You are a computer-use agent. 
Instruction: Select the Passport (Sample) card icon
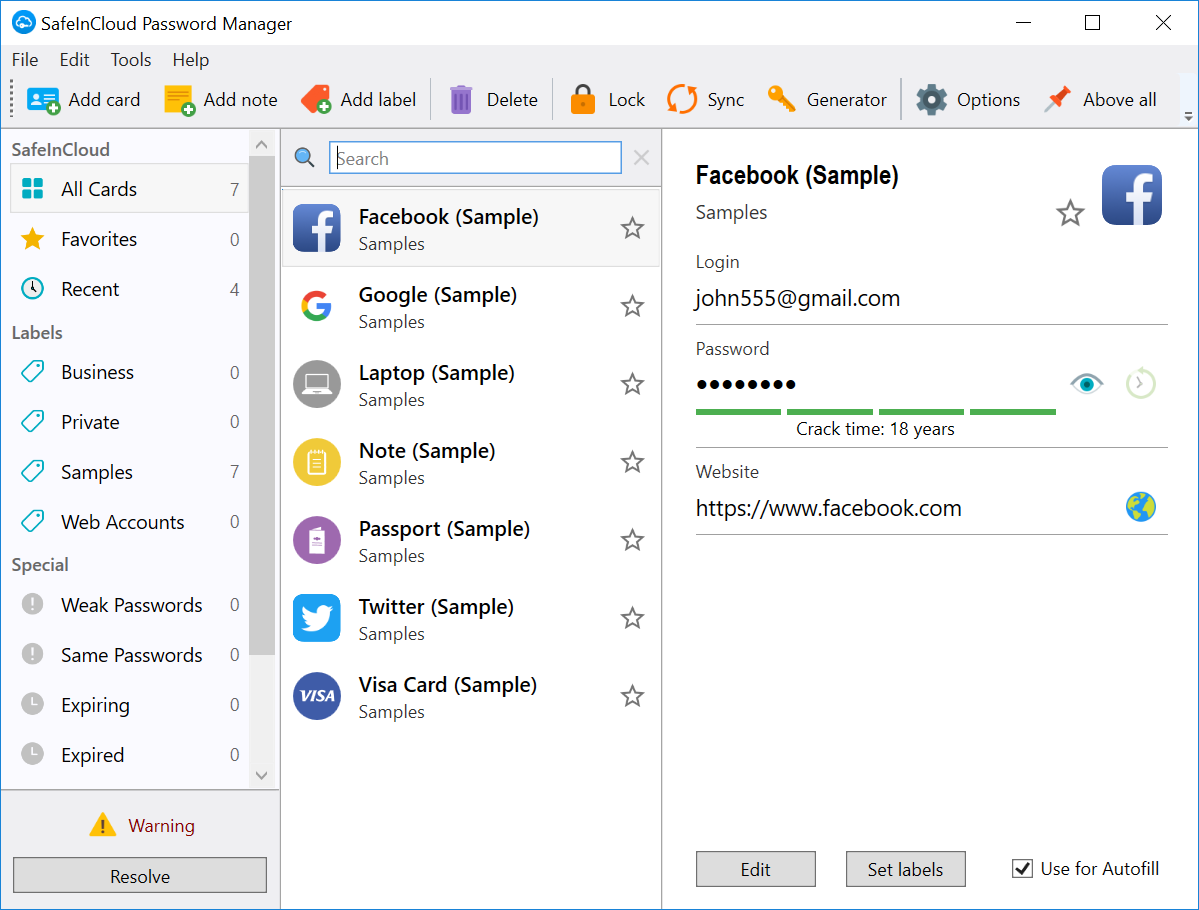point(317,540)
